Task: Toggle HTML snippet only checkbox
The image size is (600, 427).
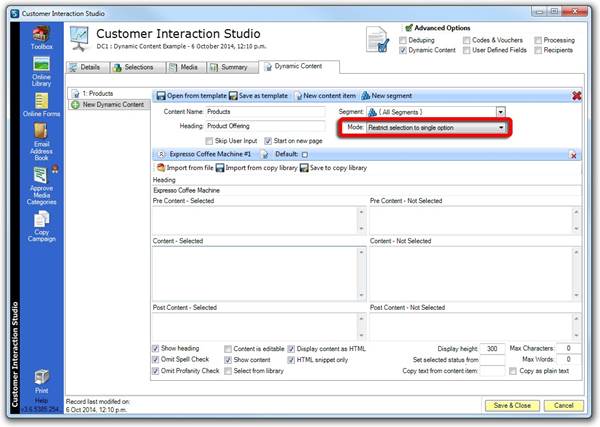Action: coord(291,360)
